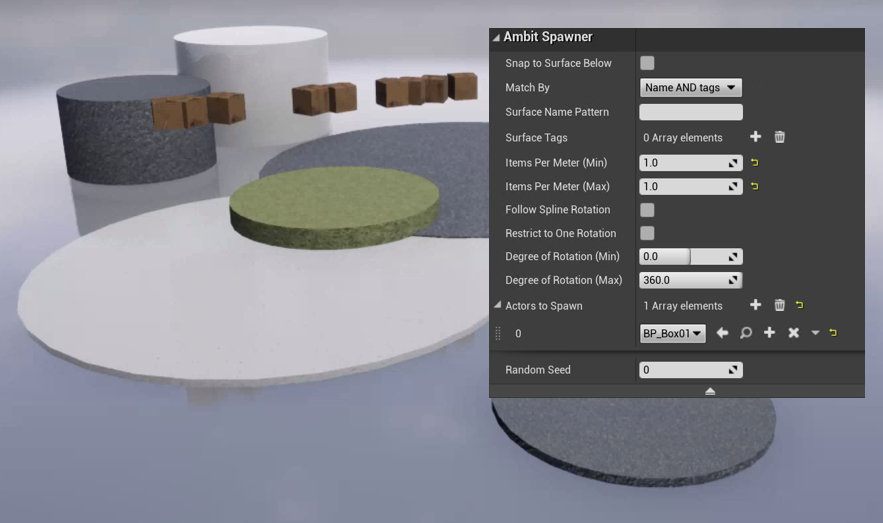Empty the Surface Tags array

point(779,137)
